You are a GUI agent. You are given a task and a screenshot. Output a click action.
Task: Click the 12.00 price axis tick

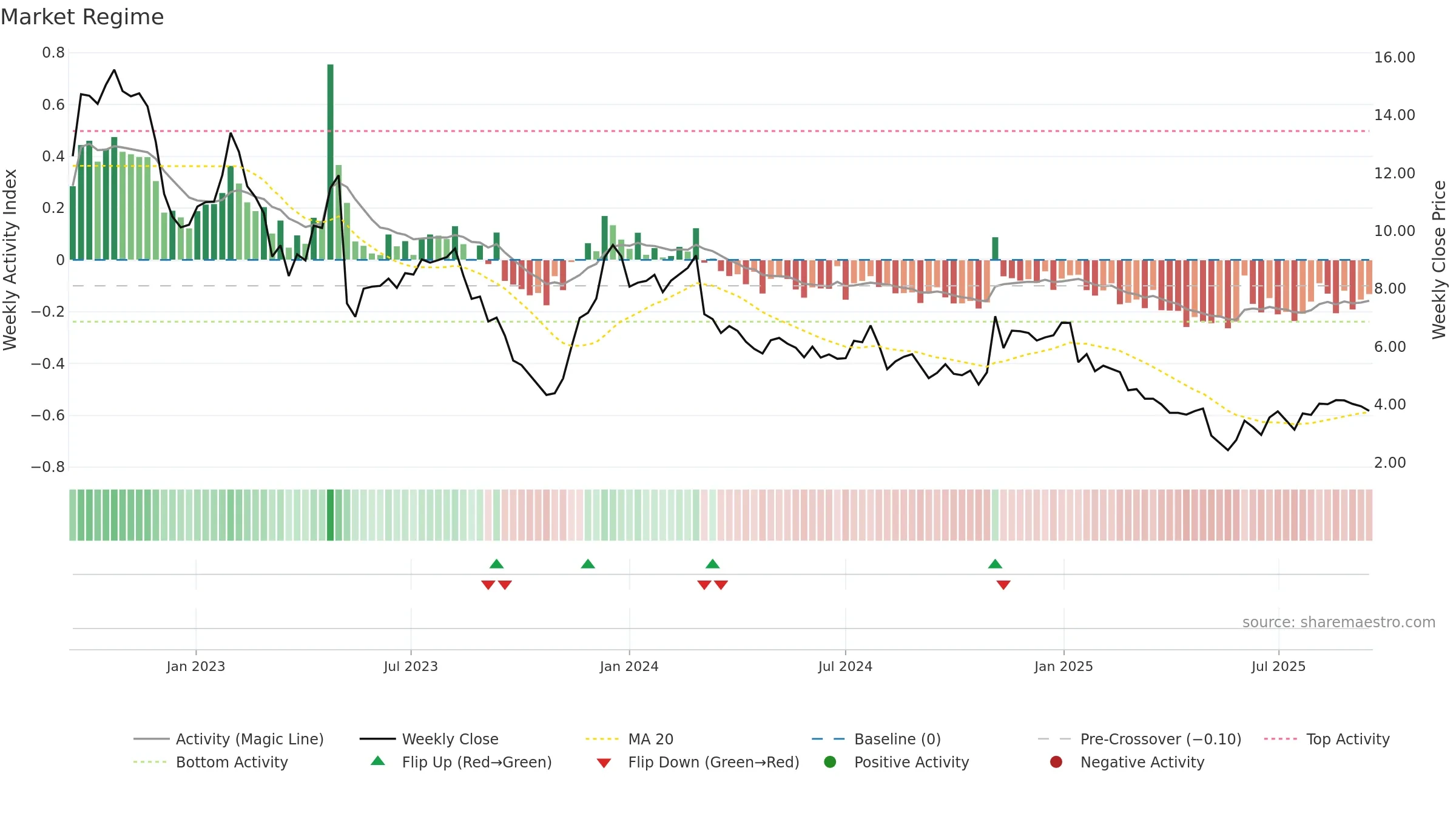tap(1395, 174)
